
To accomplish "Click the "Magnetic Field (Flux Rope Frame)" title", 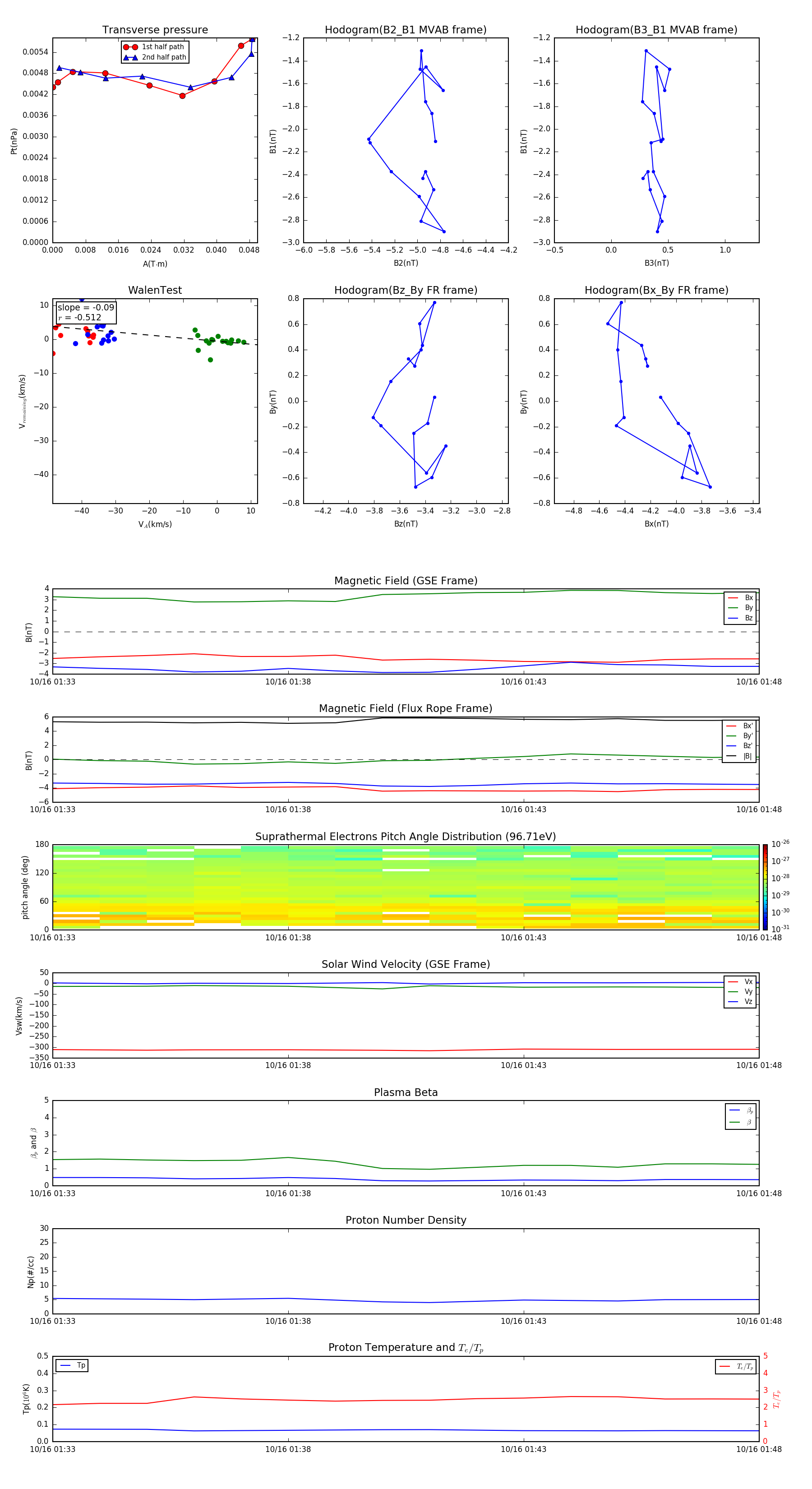I will pos(406,709).
